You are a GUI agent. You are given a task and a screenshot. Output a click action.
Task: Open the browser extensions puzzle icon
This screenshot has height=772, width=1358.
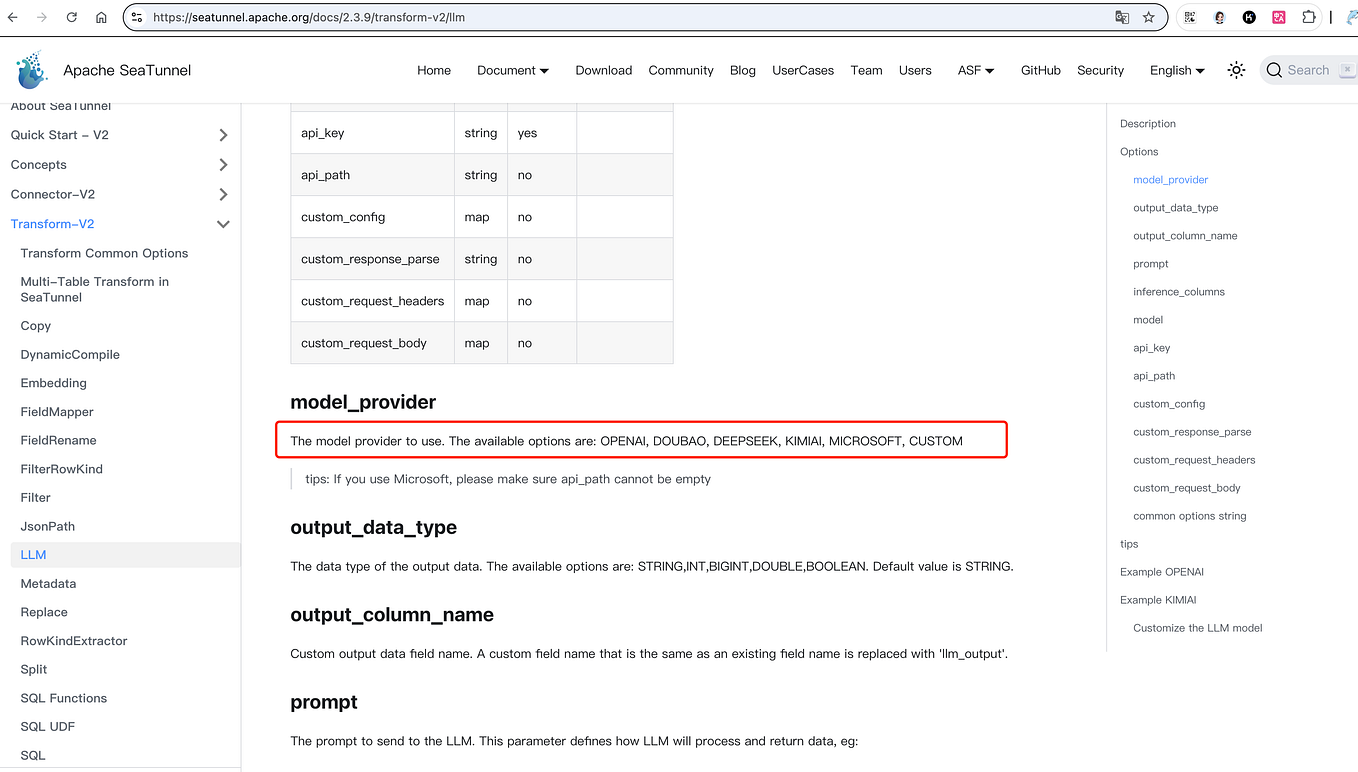coord(1308,17)
